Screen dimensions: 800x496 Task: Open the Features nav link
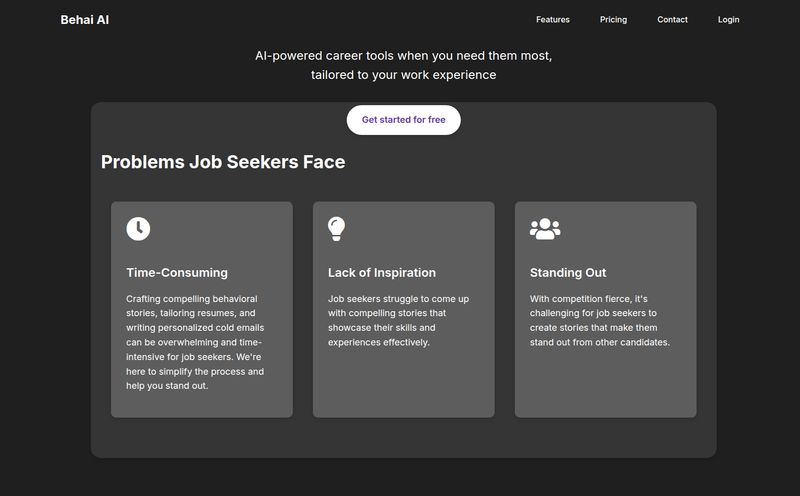click(x=553, y=19)
